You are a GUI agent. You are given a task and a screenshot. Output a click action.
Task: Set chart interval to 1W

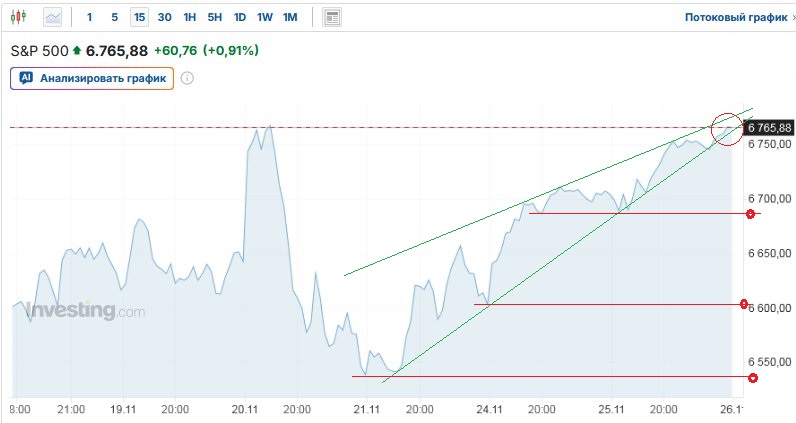click(x=264, y=17)
